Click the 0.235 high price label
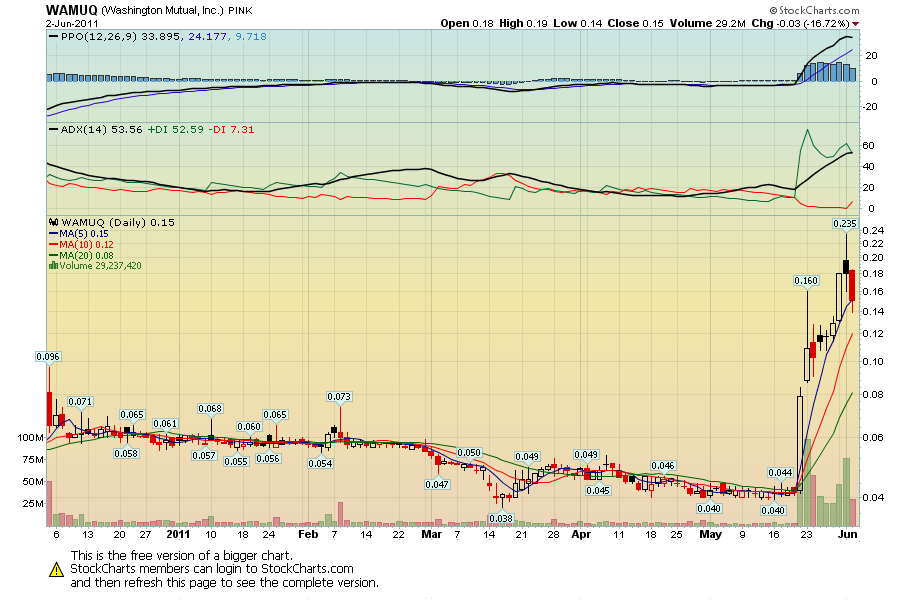The width and height of the screenshot is (900, 600). (x=846, y=224)
